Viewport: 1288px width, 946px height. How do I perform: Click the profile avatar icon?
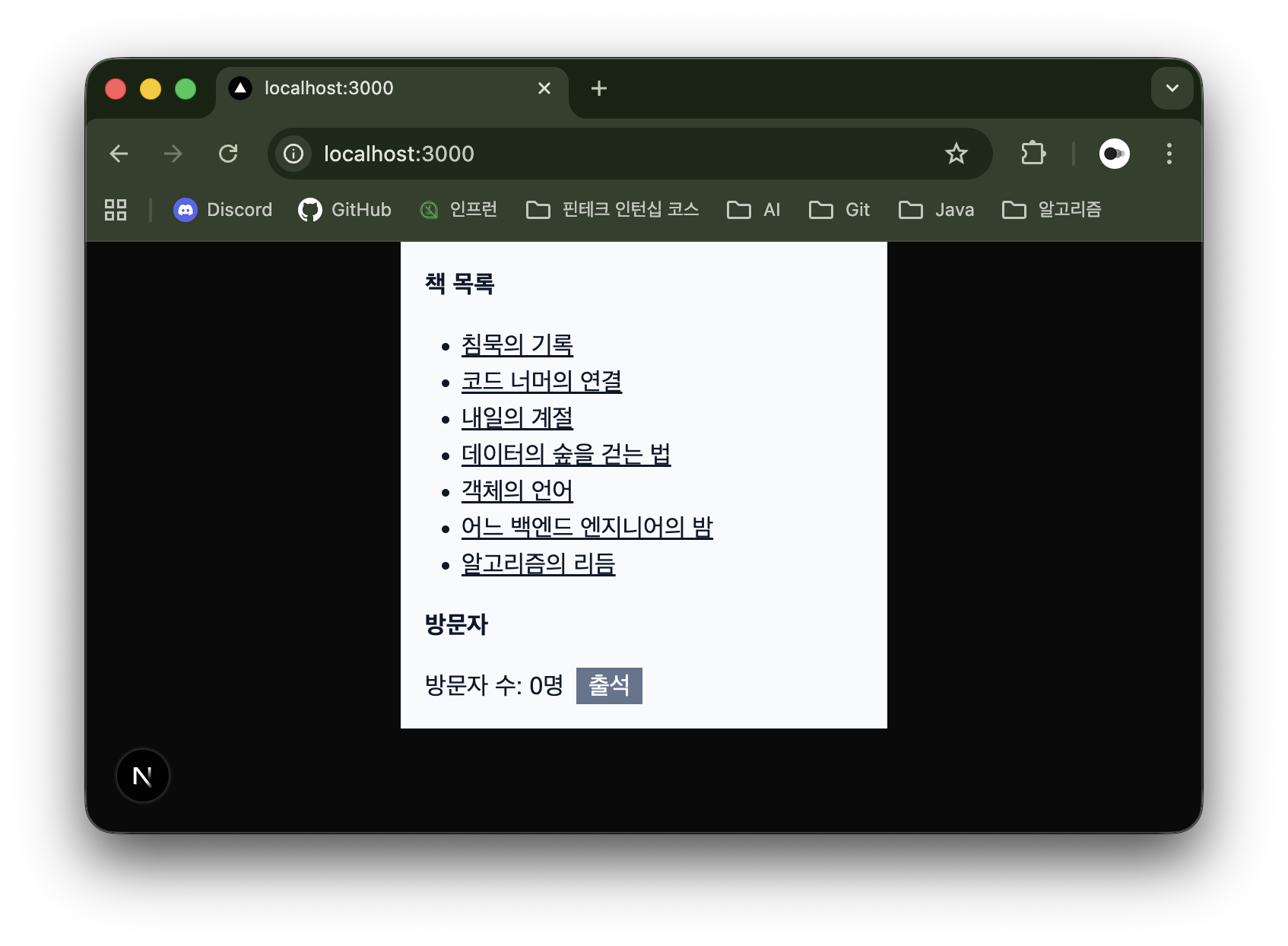click(1114, 154)
